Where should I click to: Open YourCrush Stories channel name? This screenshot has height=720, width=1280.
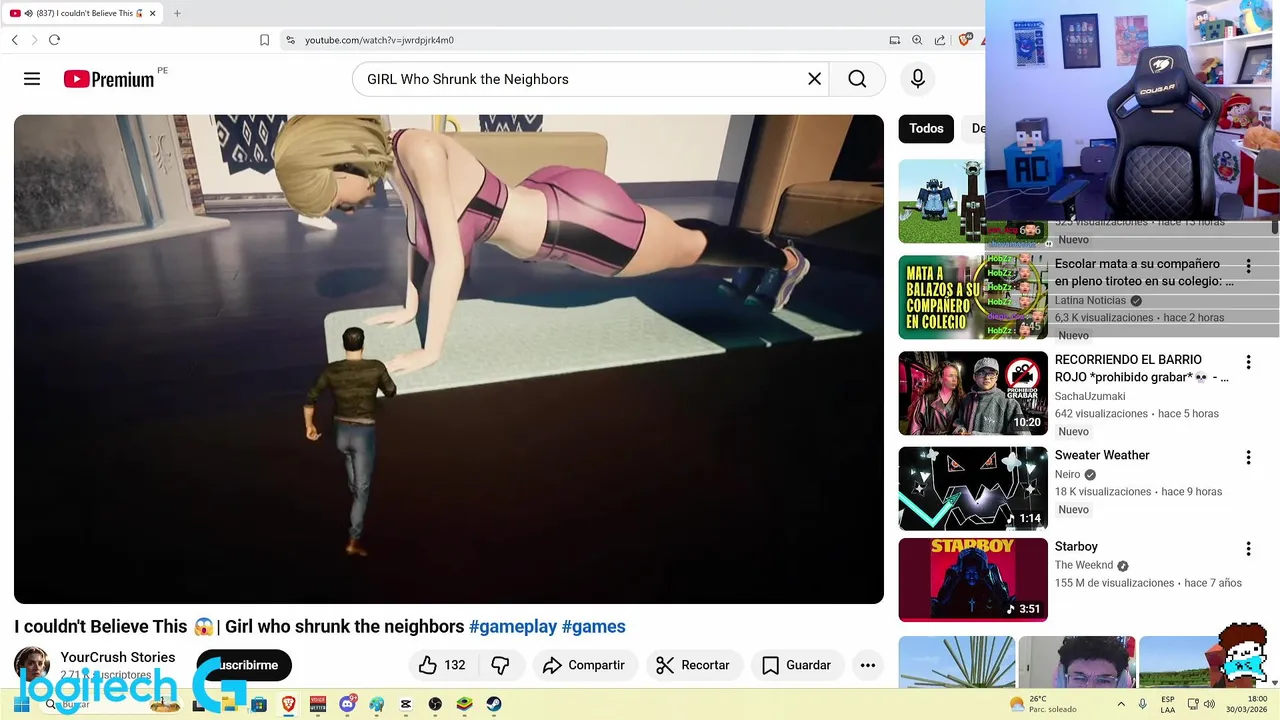(118, 657)
